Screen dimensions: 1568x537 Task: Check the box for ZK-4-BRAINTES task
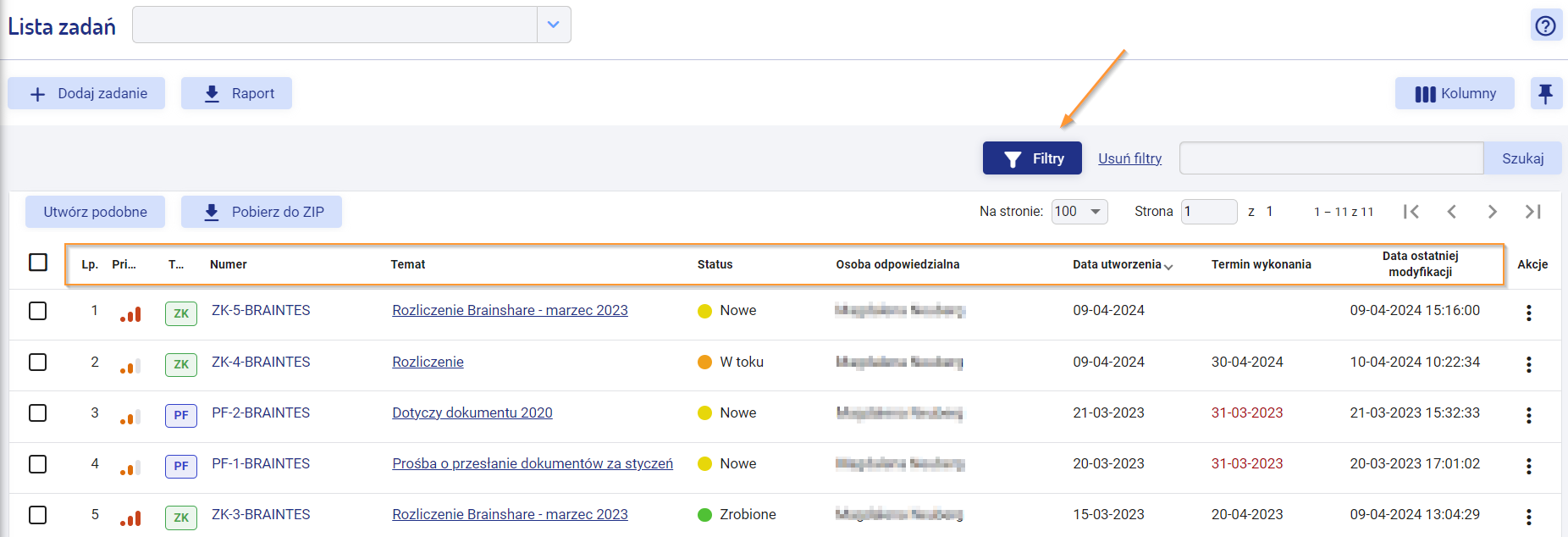(x=38, y=362)
